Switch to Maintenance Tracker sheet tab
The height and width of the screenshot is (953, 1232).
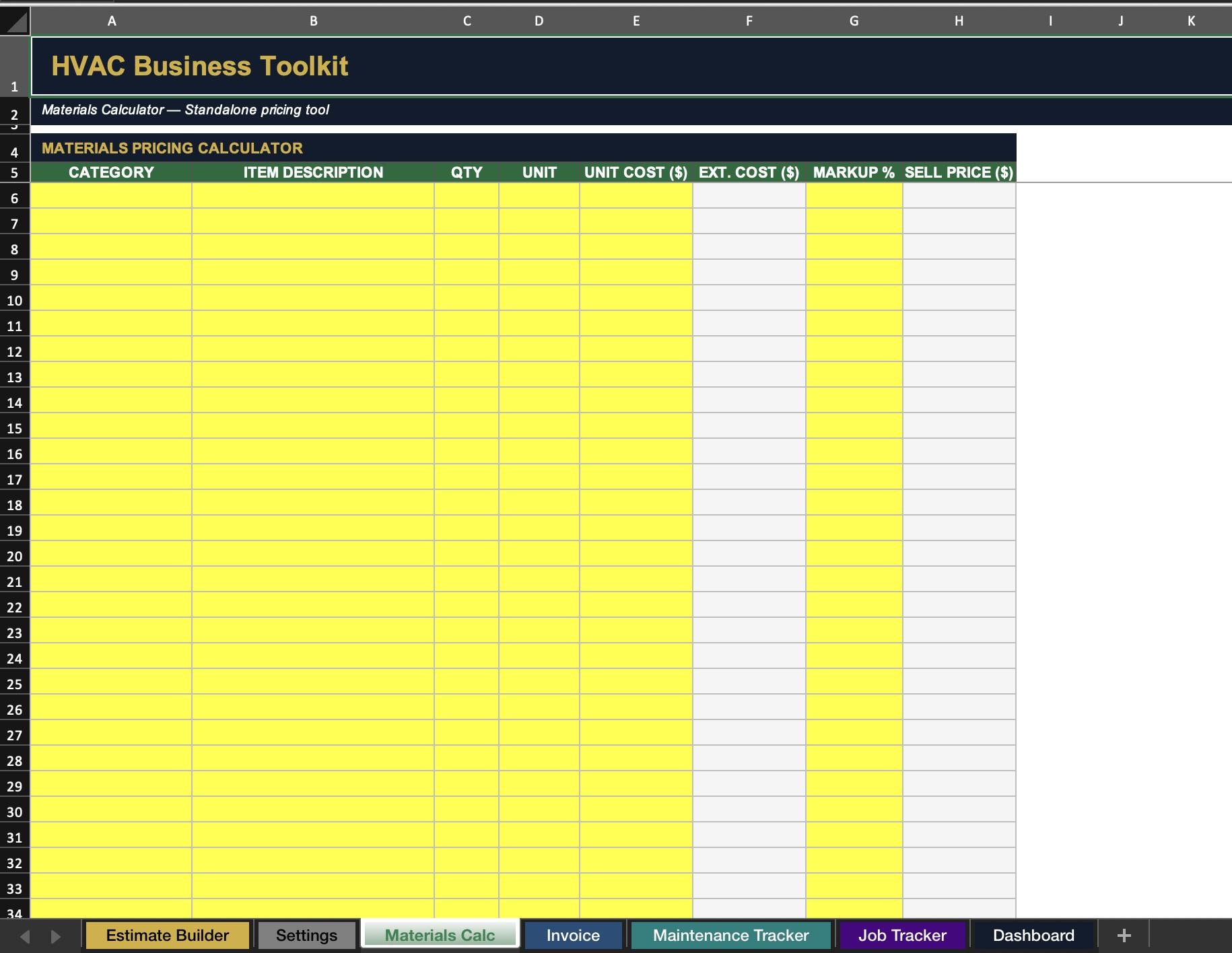tap(730, 936)
